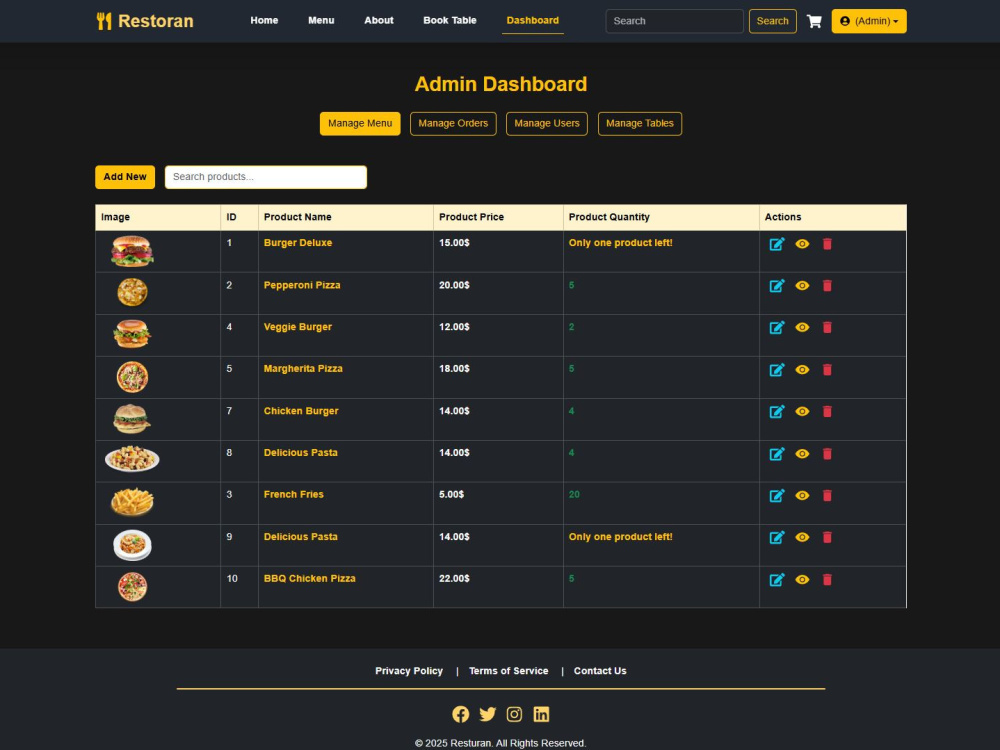1000x750 pixels.
Task: Click the Add New button
Action: coord(125,177)
